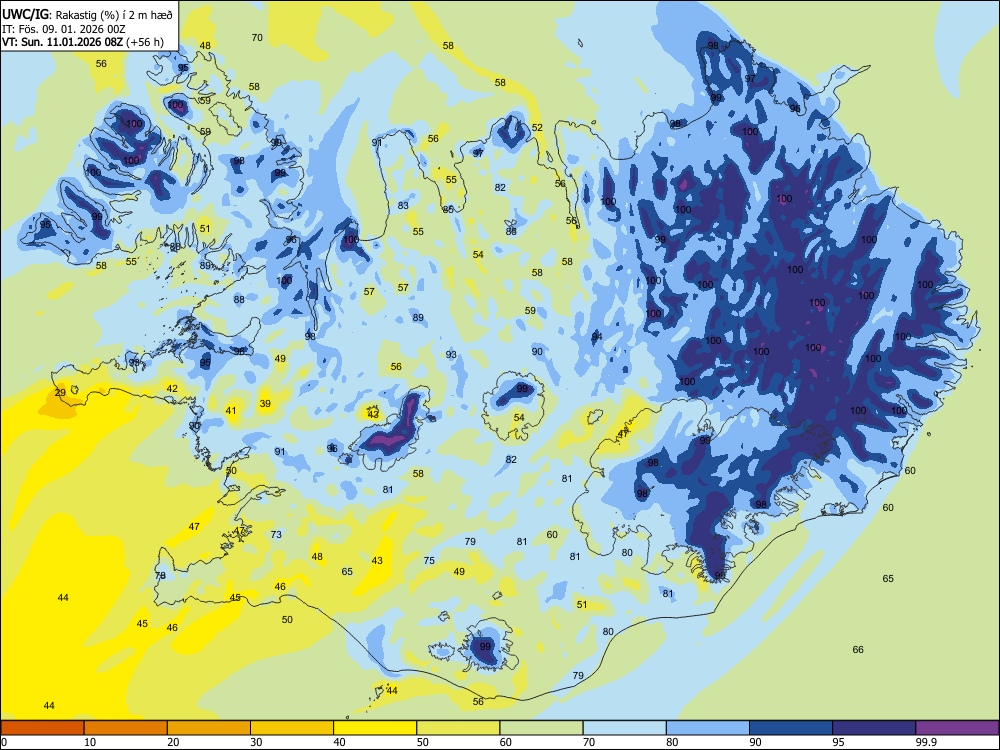The width and height of the screenshot is (1000, 750).
Task: Click the 99.9 legend tick label
Action: pos(925,742)
